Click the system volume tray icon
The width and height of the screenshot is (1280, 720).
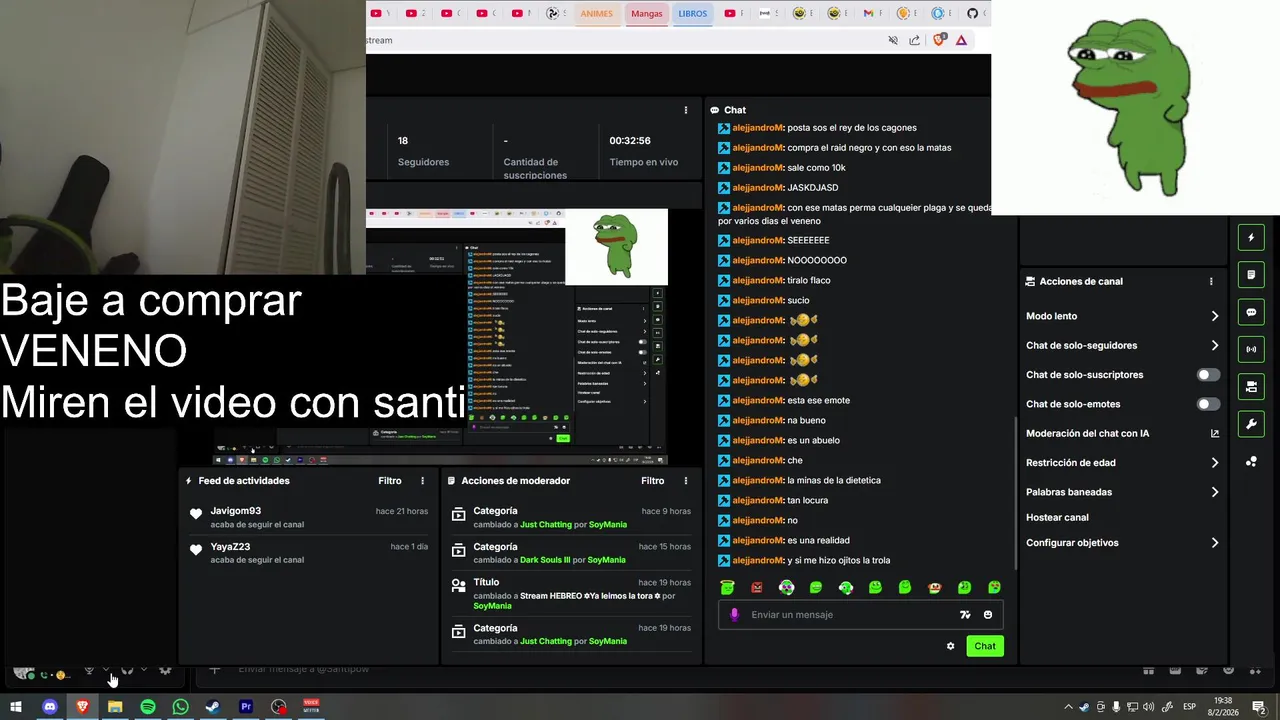pyautogui.click(x=1148, y=707)
